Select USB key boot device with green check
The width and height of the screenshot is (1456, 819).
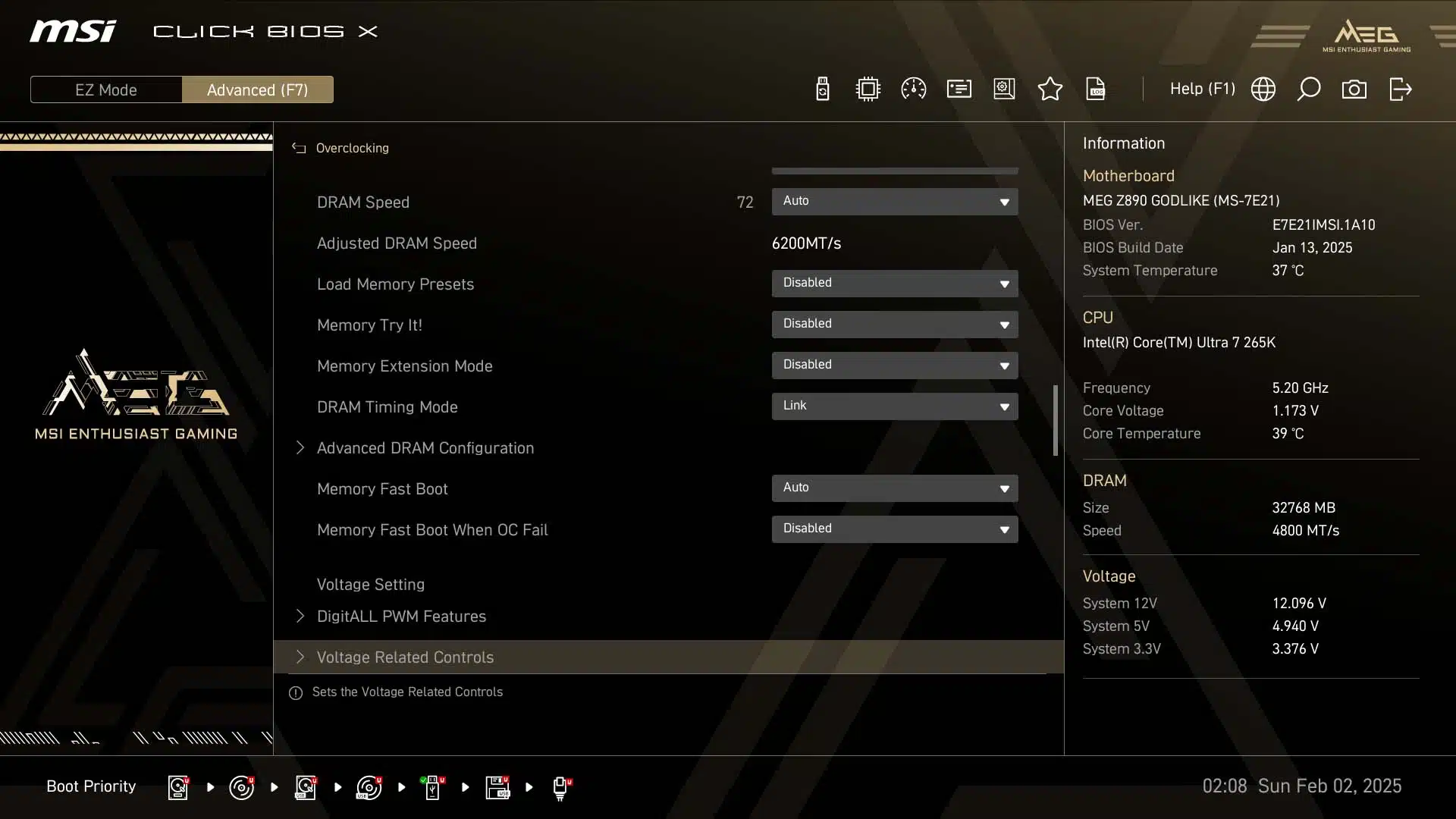(x=432, y=787)
